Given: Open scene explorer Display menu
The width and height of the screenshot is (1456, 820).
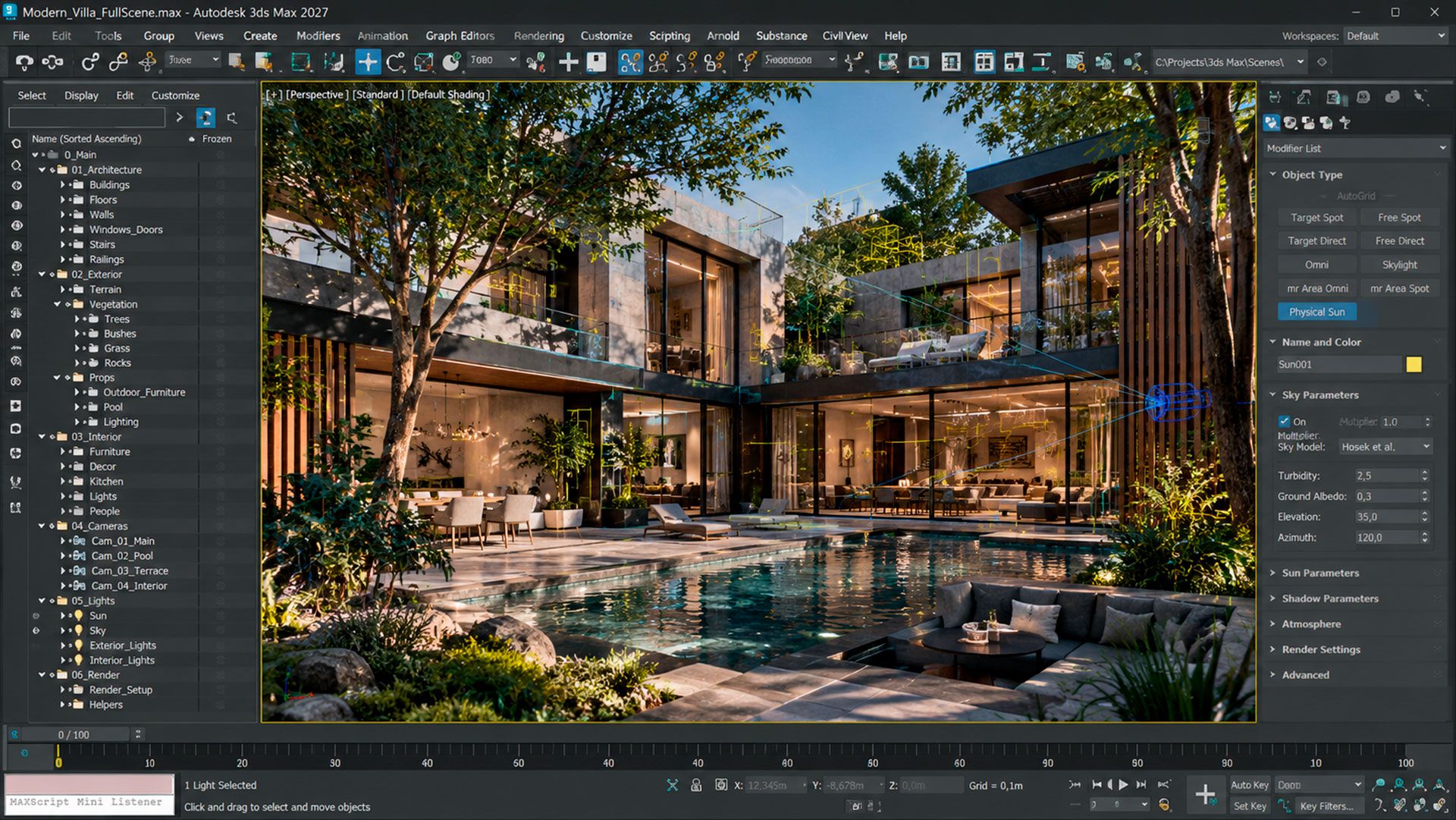Looking at the screenshot, I should pos(81,96).
